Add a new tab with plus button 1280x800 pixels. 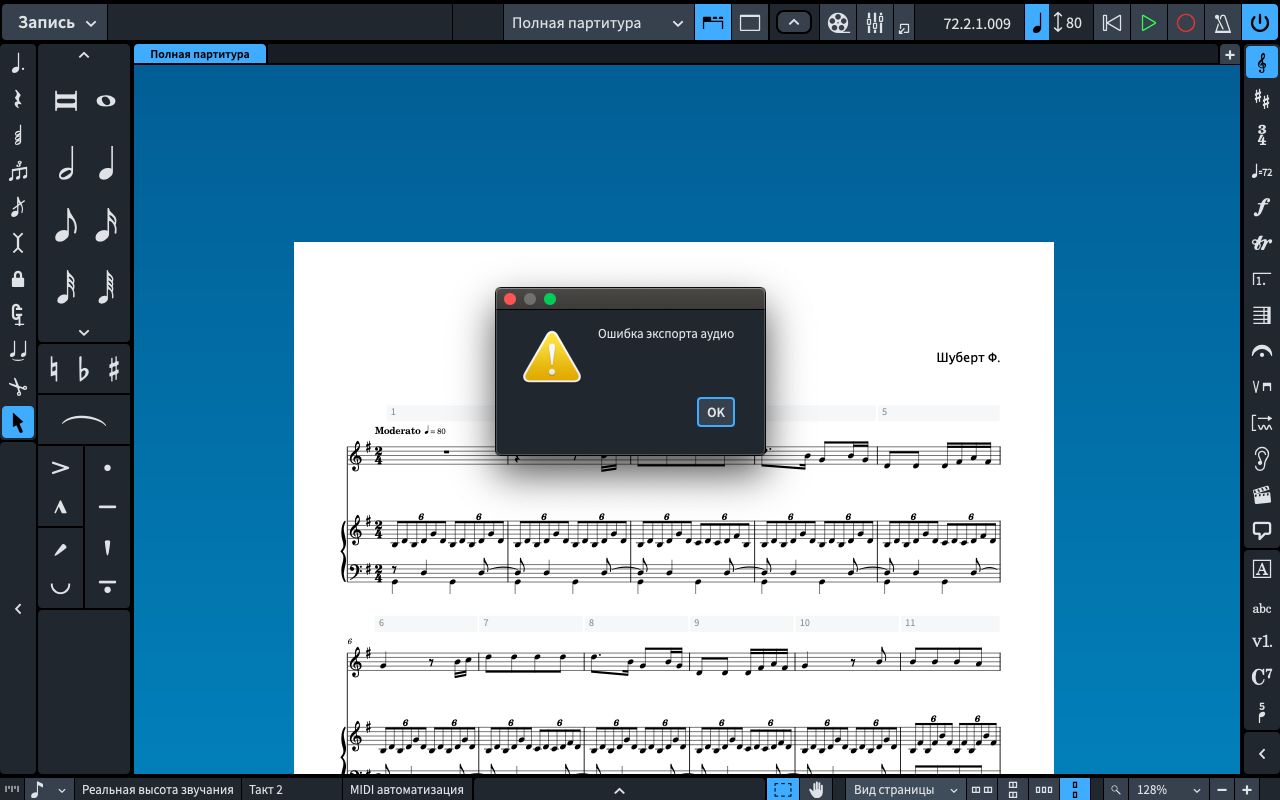[x=1230, y=55]
